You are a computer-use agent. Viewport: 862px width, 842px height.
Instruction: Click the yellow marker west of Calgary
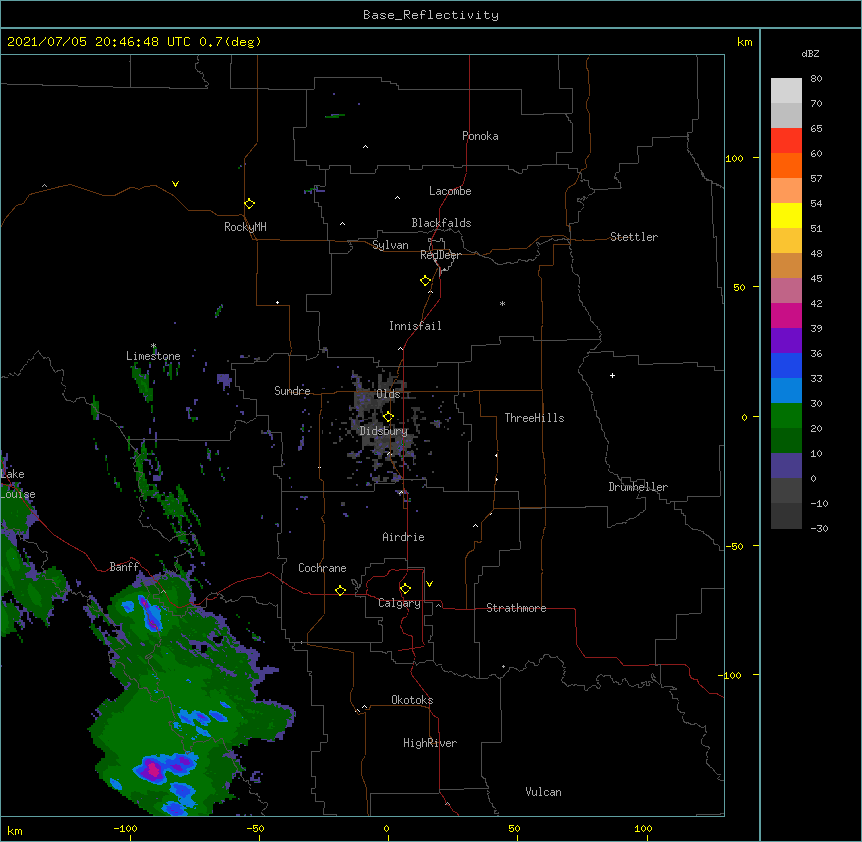tap(340, 590)
